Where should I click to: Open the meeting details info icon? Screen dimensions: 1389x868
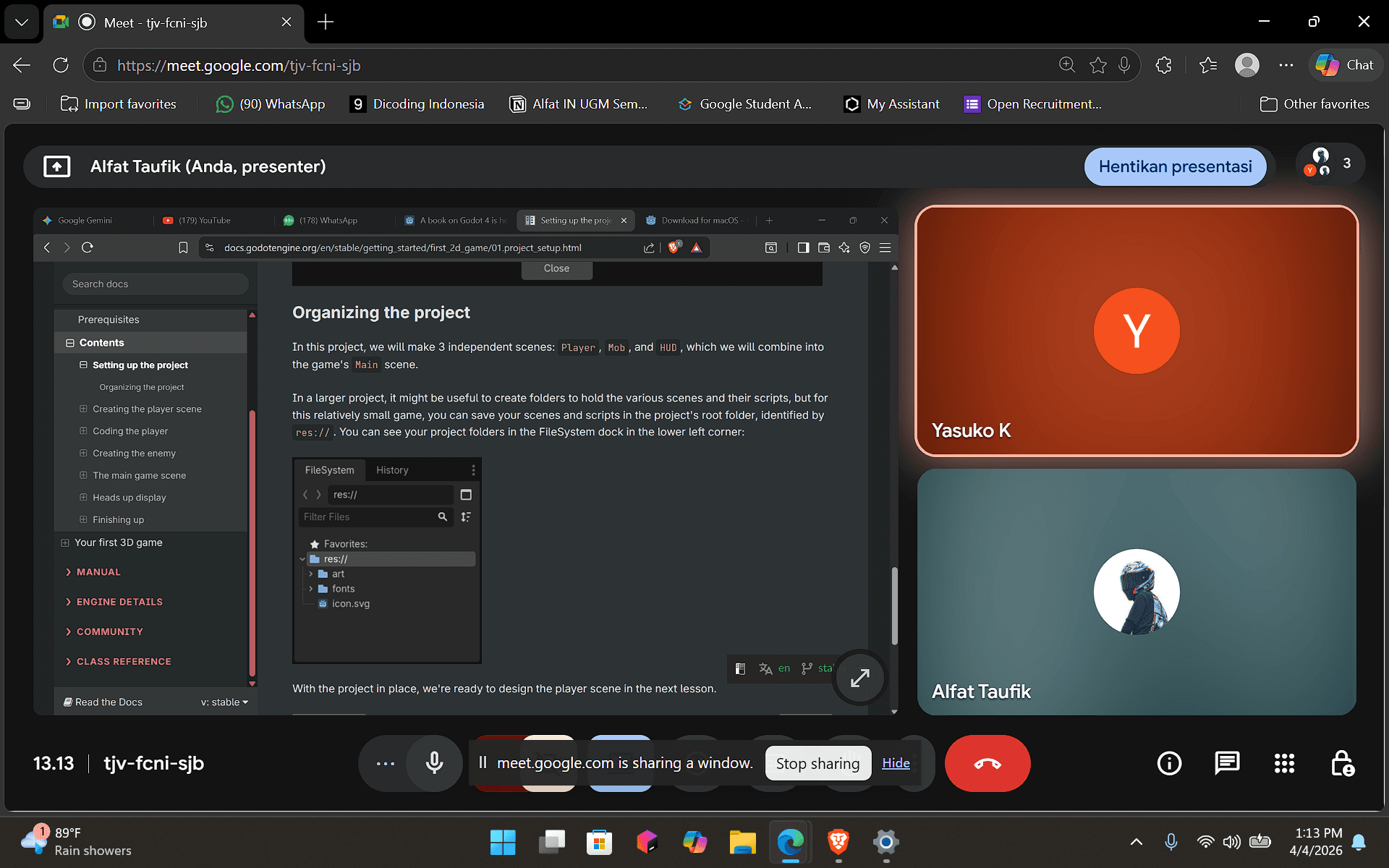tap(1169, 763)
